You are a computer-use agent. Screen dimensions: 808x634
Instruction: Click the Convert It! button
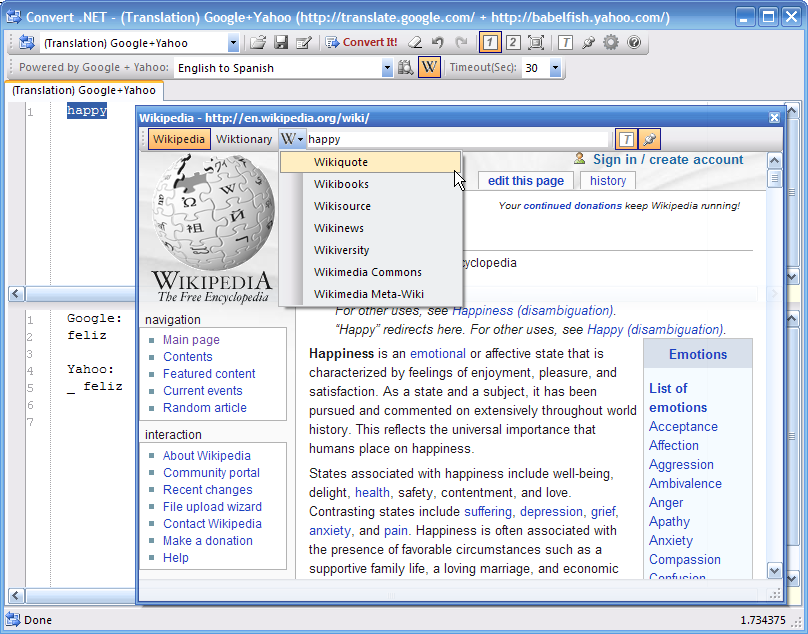tap(362, 43)
